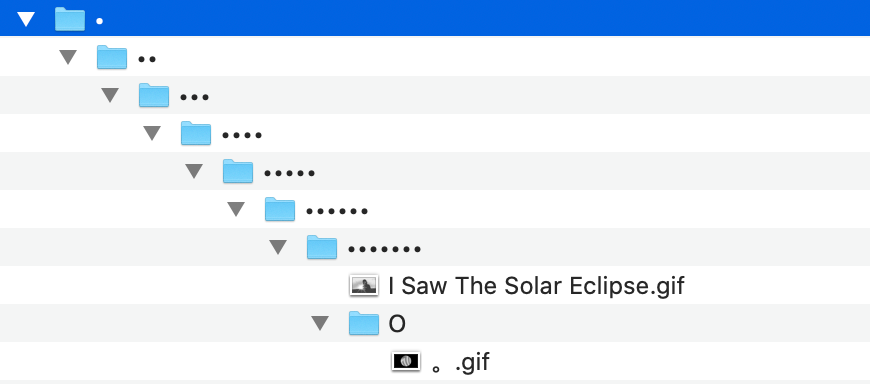This screenshot has width=870, height=384.
Task: Click the O folder icon
Action: click(364, 323)
